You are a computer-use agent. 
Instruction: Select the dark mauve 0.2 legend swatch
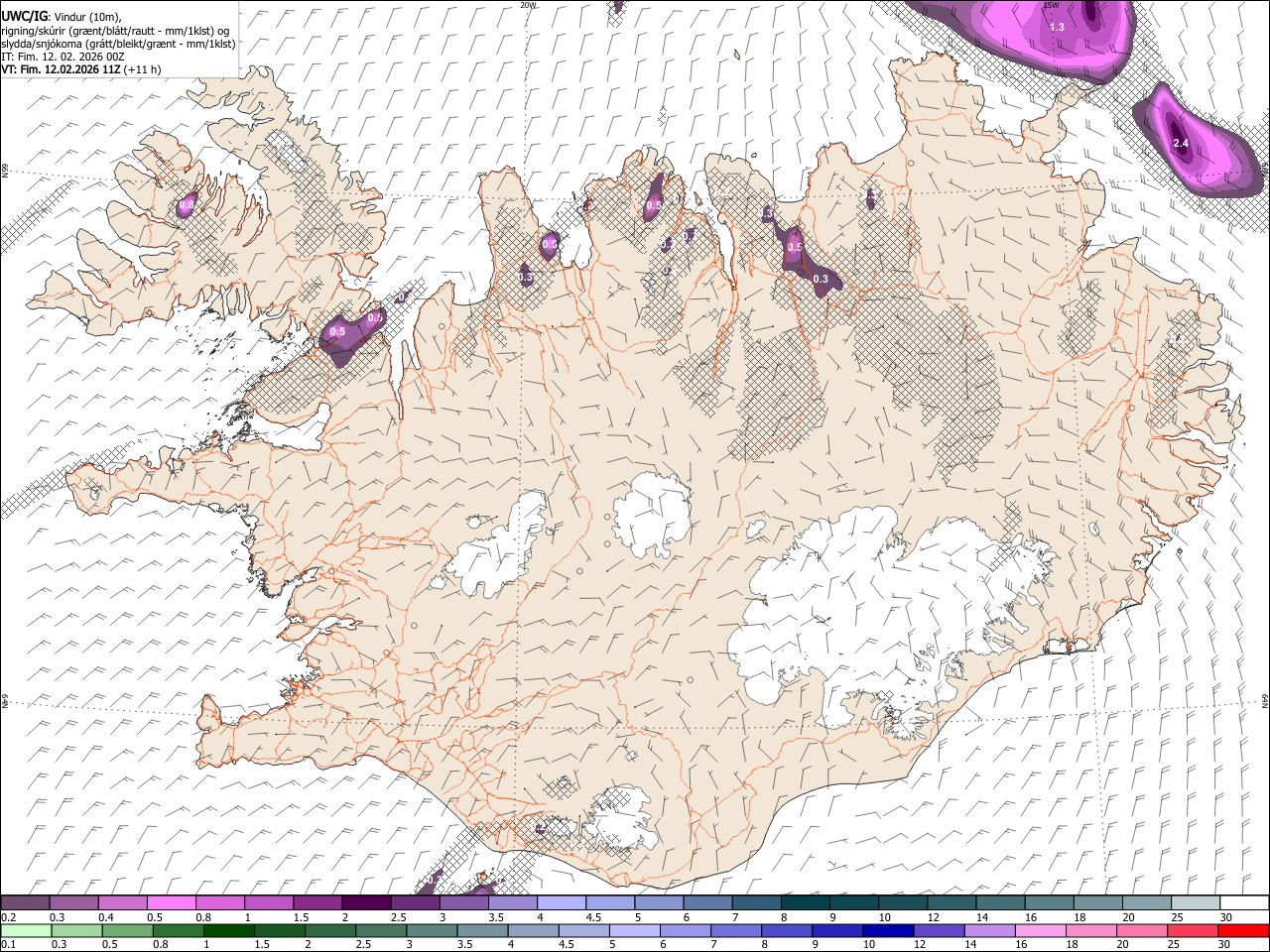pos(25,902)
